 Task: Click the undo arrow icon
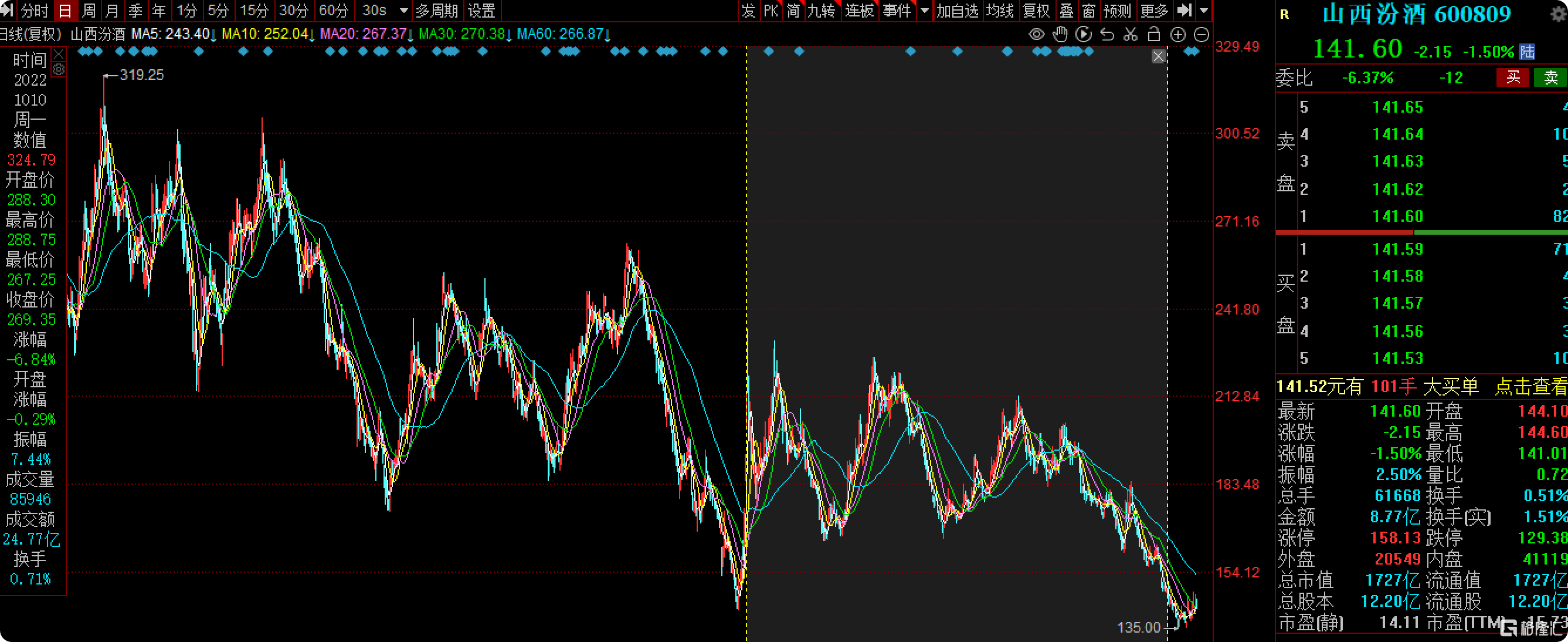1107,35
